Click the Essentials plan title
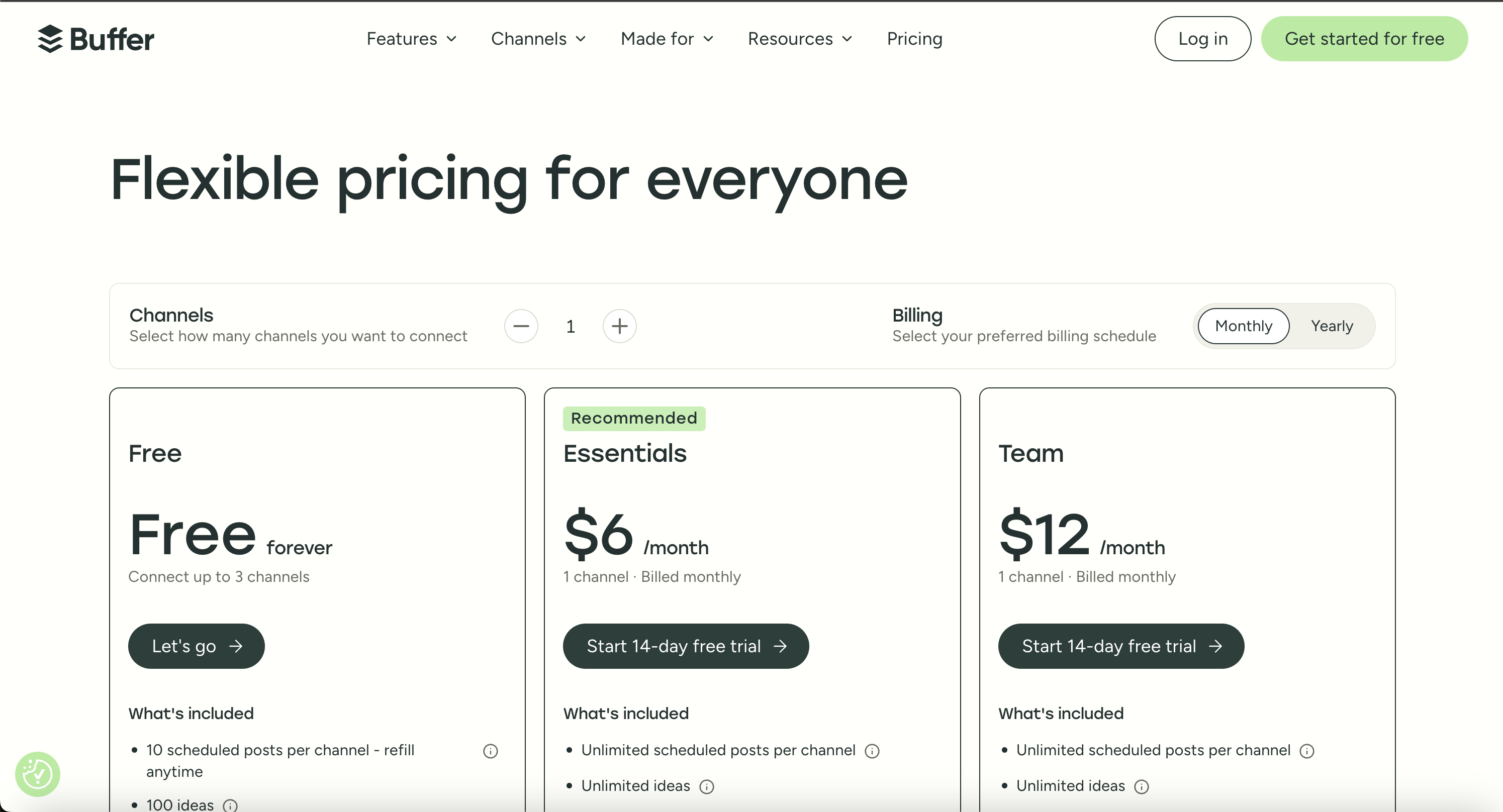Screen dimensions: 1503x812 pyautogui.click(x=625, y=453)
